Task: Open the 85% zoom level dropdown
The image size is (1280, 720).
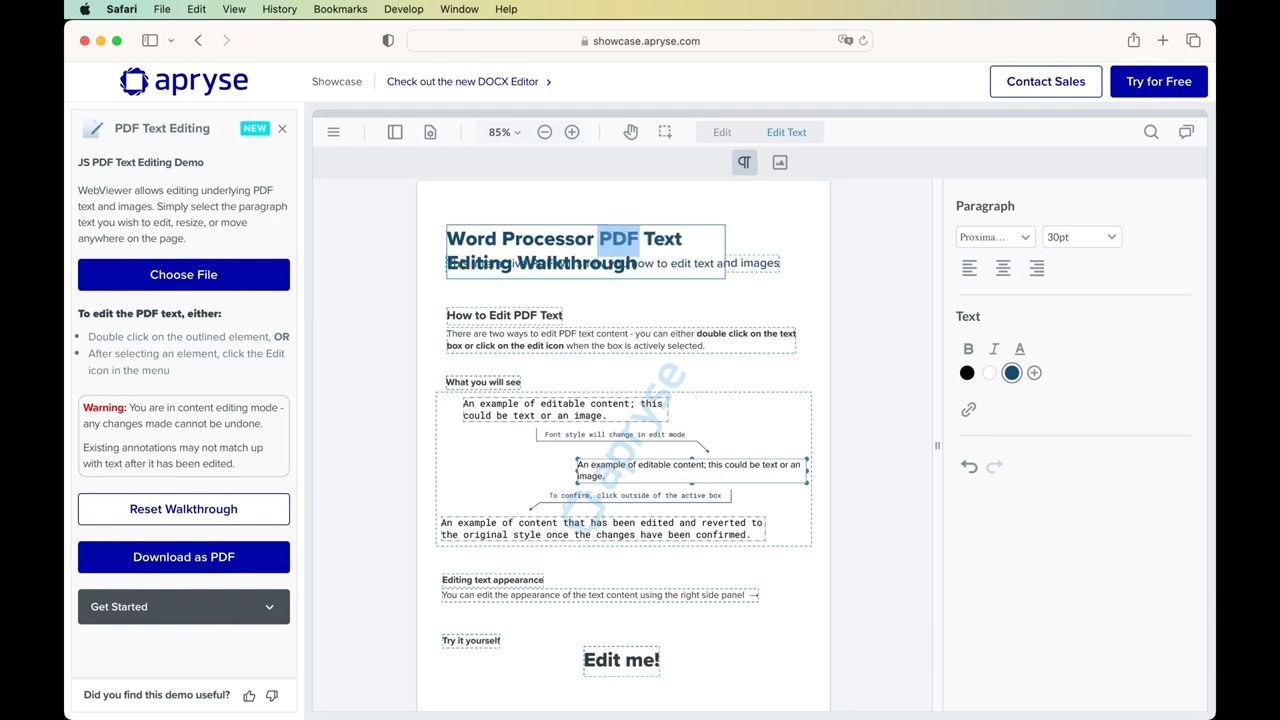Action: click(504, 132)
